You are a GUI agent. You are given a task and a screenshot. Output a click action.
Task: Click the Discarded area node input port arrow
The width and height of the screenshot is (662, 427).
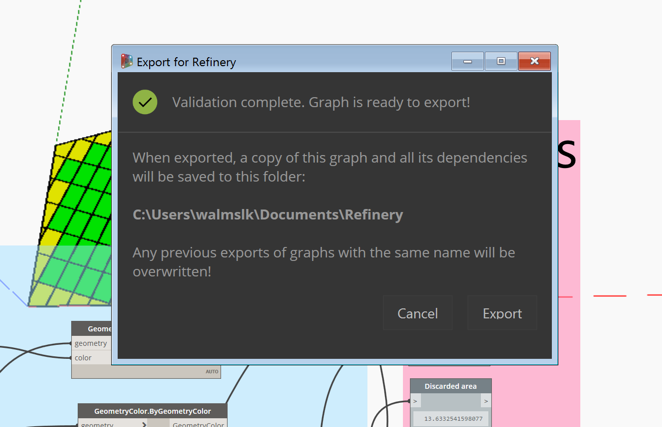click(x=416, y=401)
